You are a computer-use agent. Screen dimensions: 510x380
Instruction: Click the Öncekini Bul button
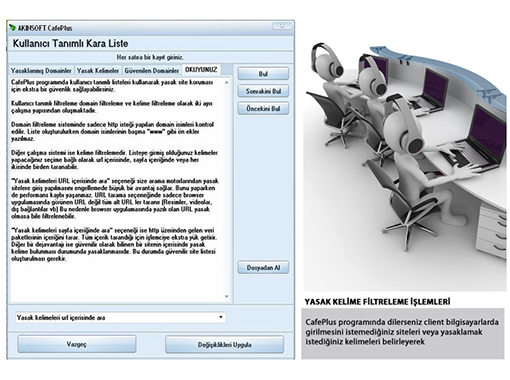[x=263, y=109]
